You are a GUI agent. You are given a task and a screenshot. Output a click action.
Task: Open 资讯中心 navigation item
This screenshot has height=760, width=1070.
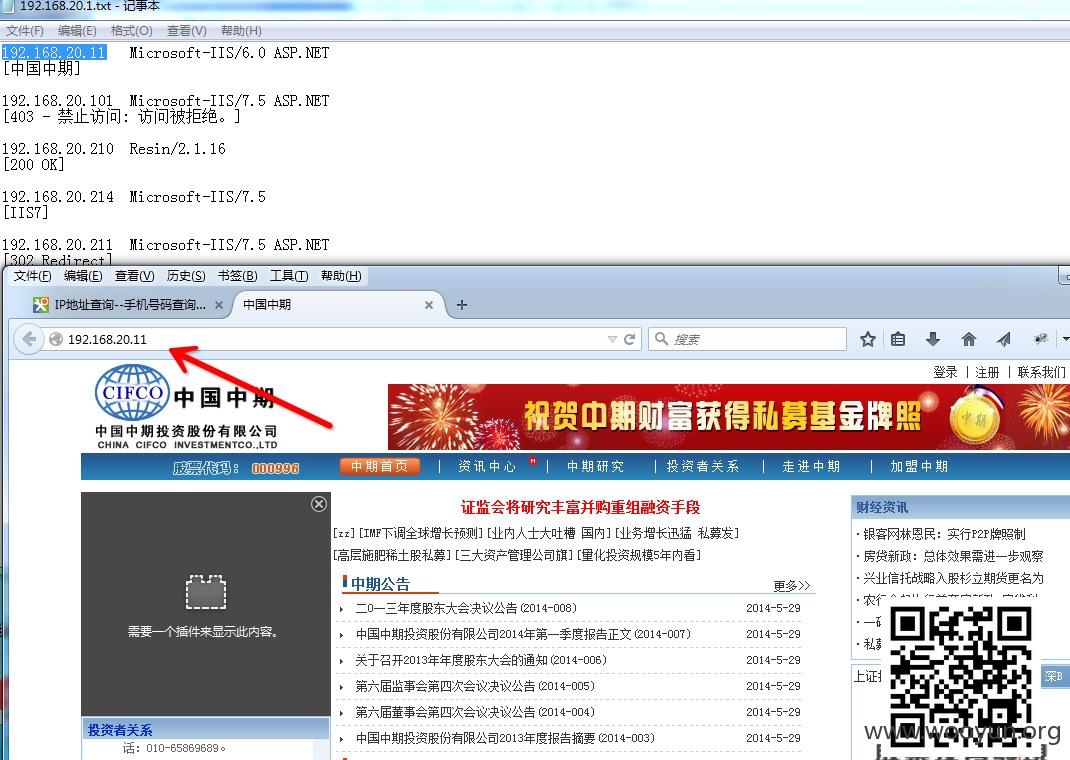(x=487, y=466)
